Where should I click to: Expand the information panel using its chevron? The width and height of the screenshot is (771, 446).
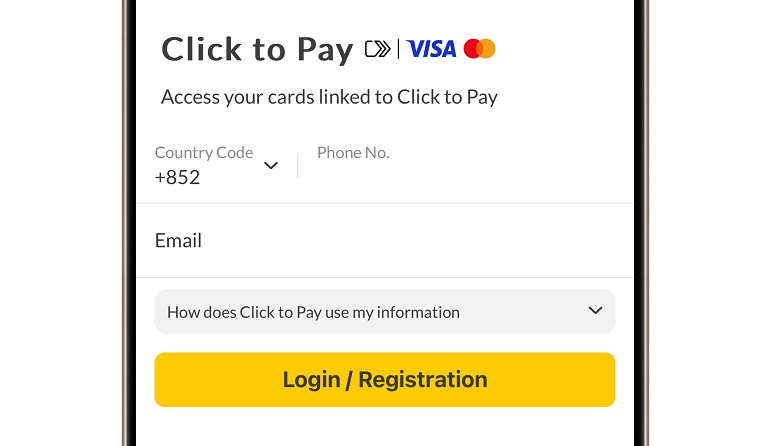pos(595,311)
